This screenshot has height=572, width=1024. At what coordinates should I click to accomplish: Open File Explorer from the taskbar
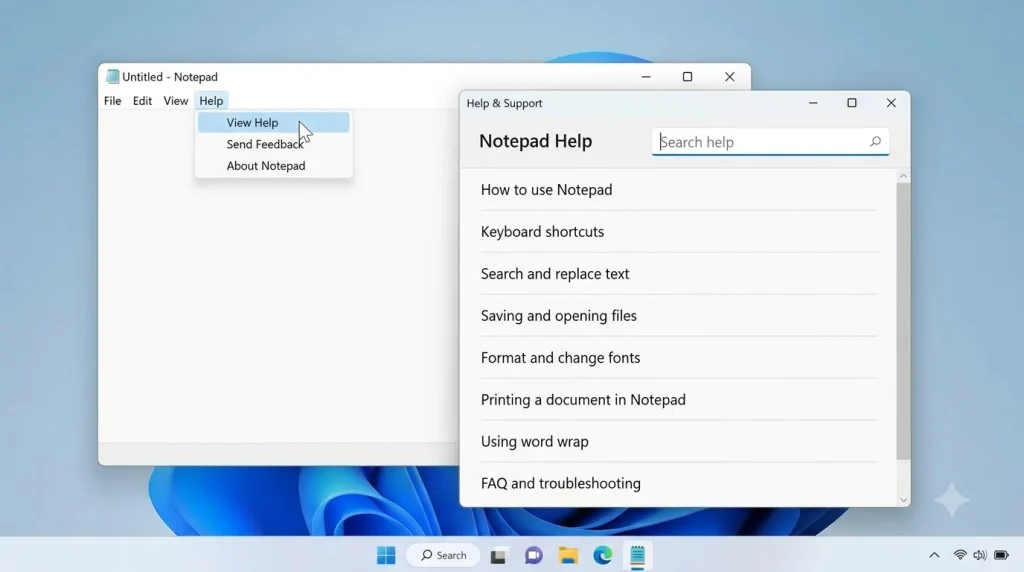[568, 555]
